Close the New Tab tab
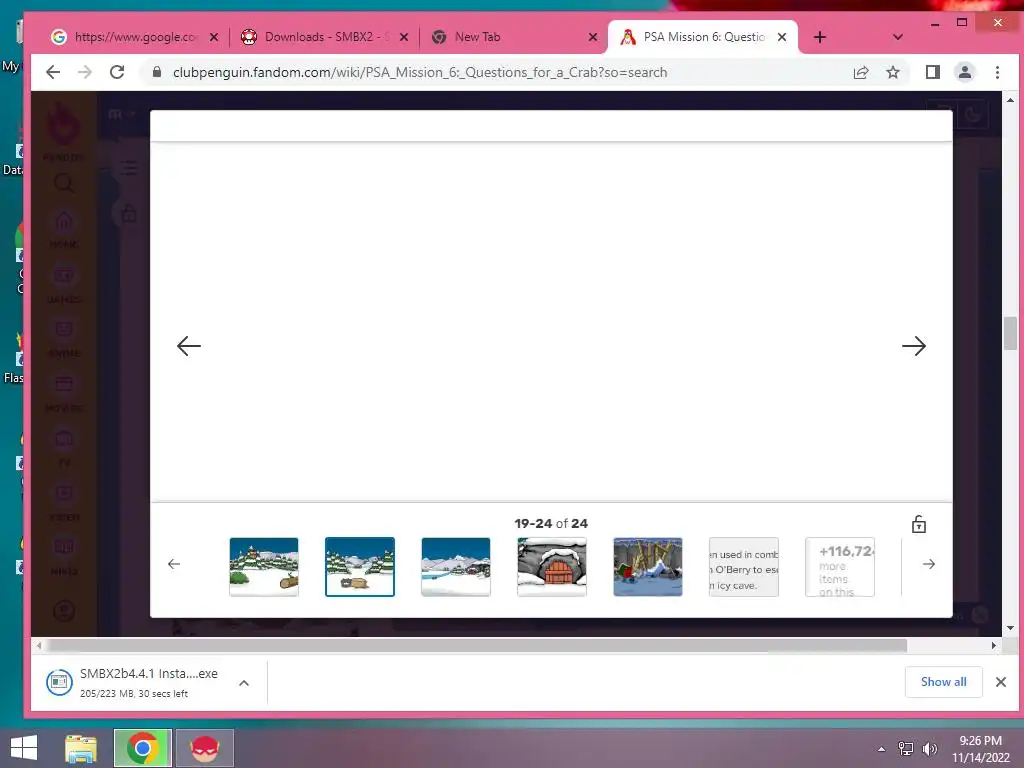The width and height of the screenshot is (1024, 768). click(593, 37)
